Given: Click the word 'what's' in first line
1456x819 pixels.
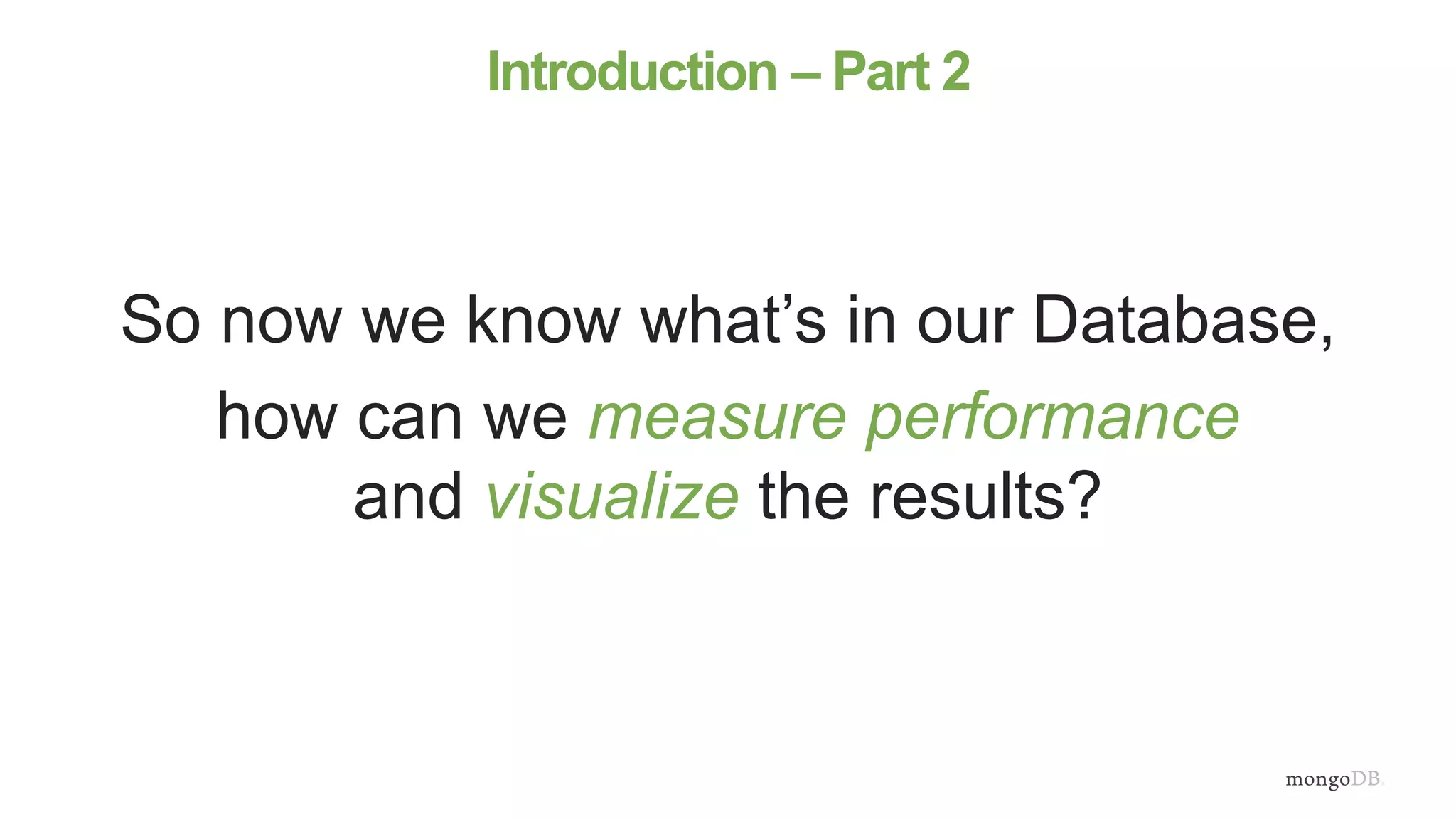Looking at the screenshot, I should click(734, 320).
